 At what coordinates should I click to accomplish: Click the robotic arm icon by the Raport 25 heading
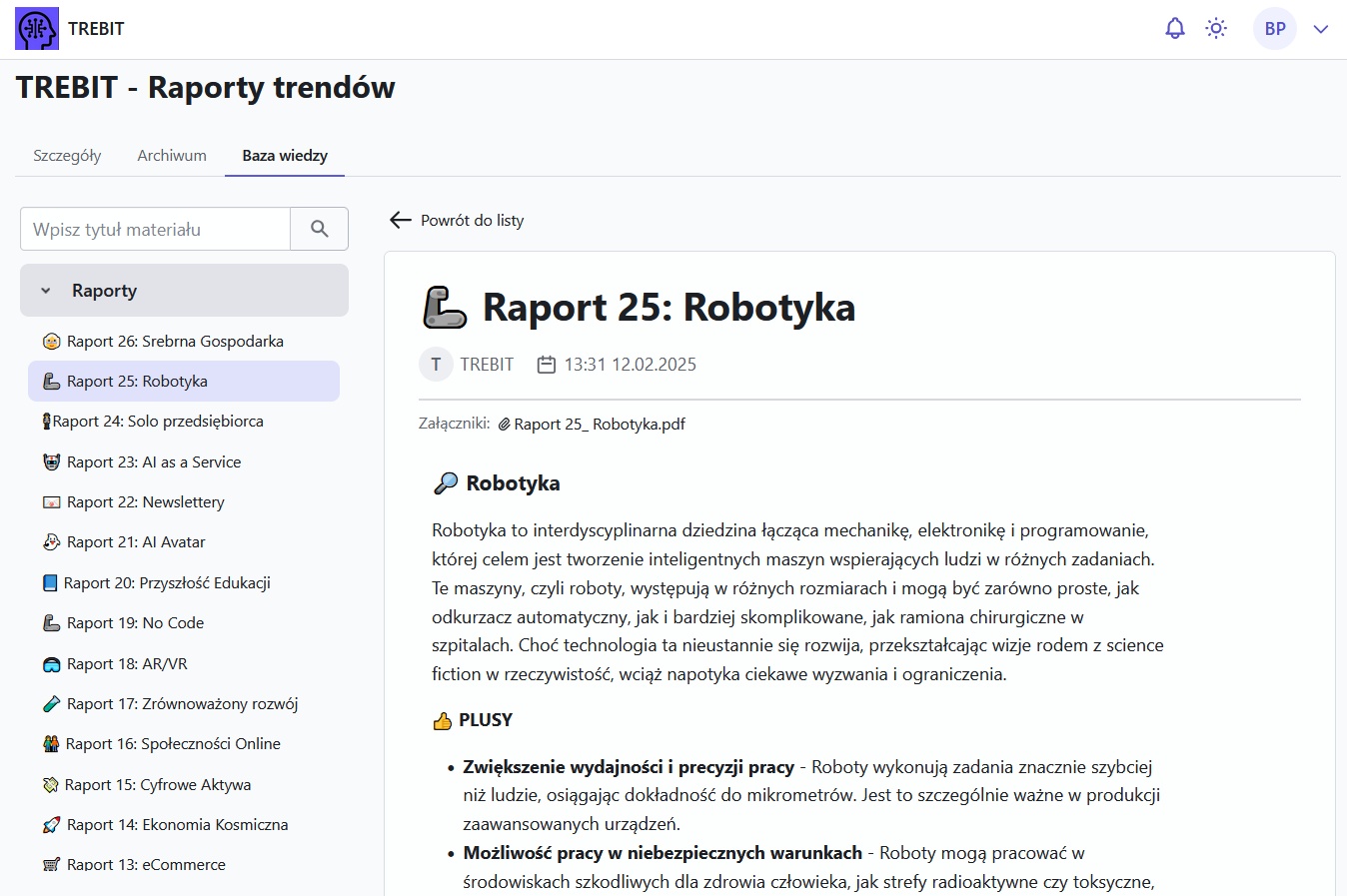click(445, 308)
